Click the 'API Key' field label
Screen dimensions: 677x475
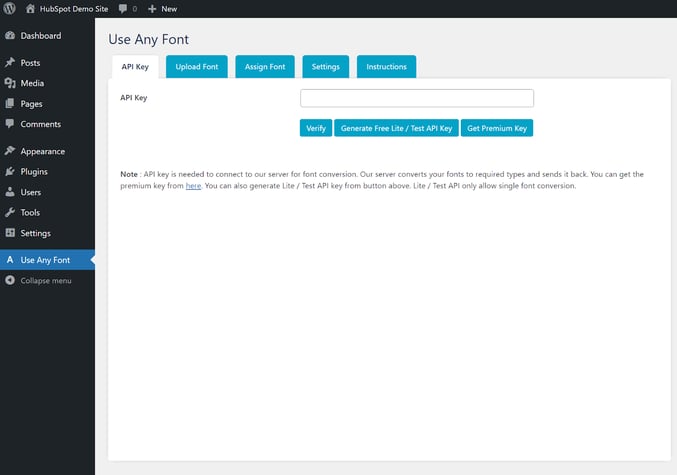134,98
